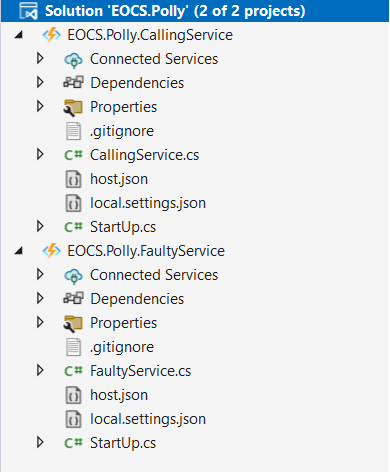This screenshot has width=390, height=476.
Task: Click Properties wrench folder icon under CallingService
Action: [73, 107]
